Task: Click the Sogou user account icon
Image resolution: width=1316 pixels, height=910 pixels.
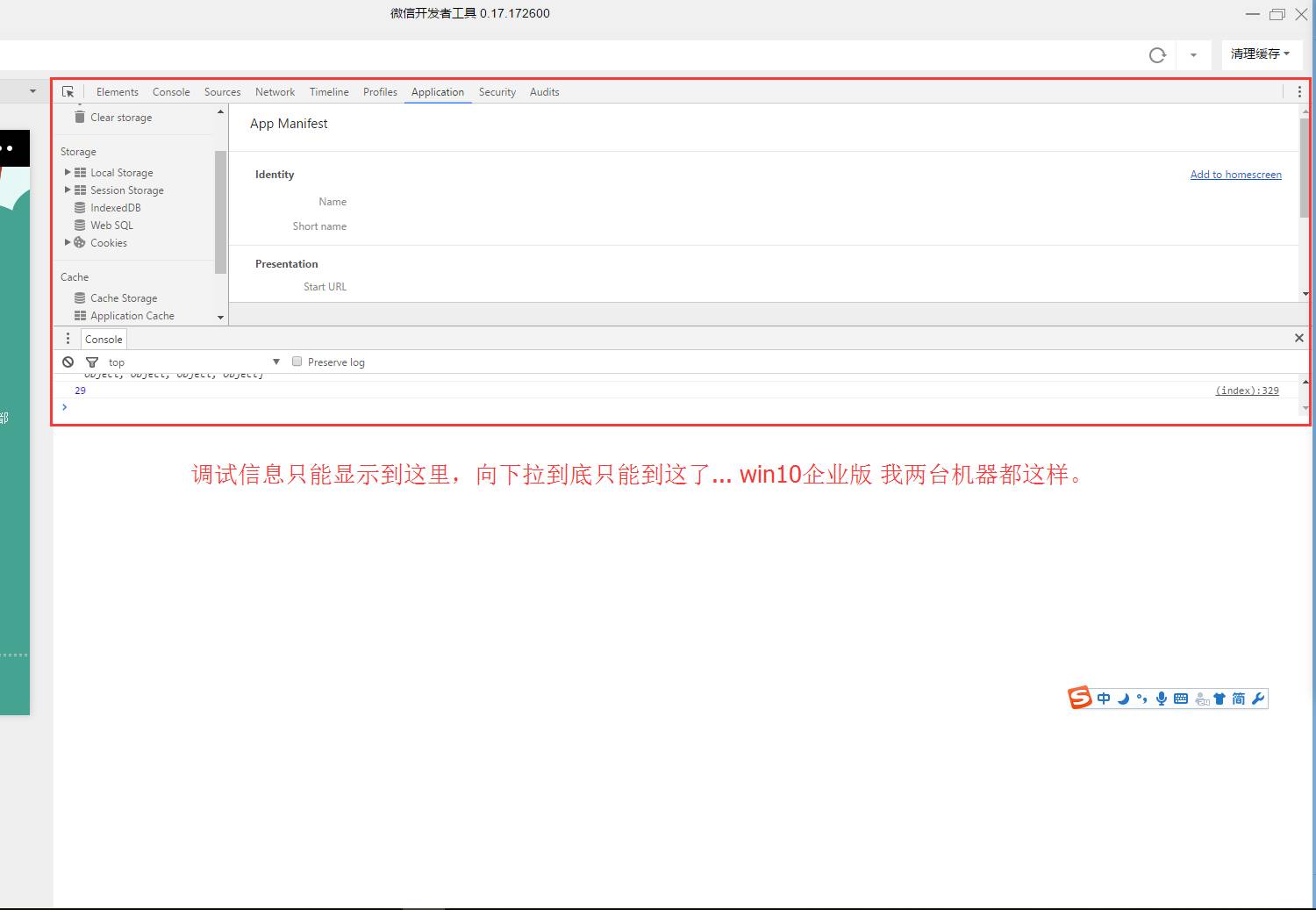Action: (1202, 699)
